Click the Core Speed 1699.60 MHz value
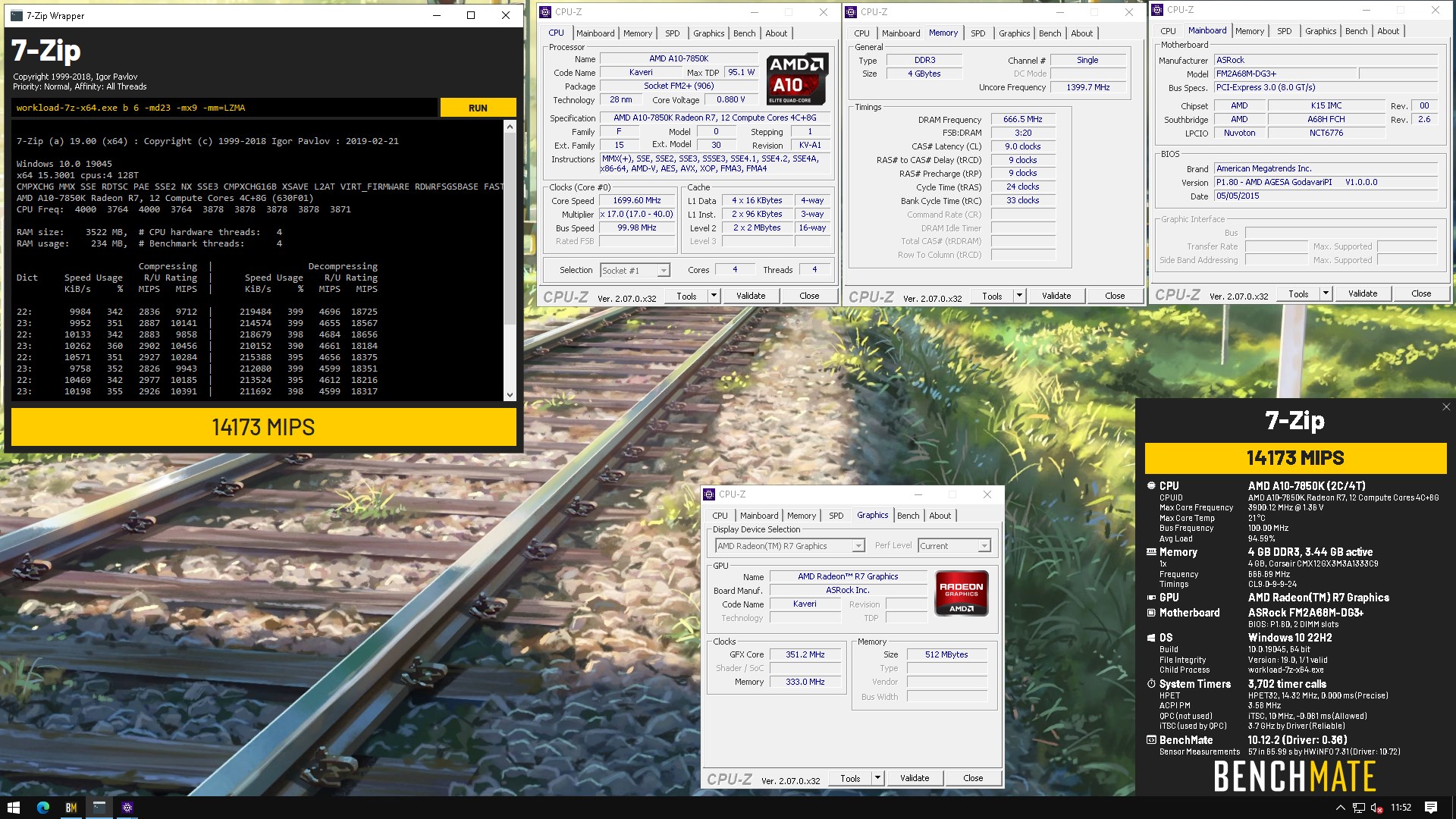Viewport: 1456px width, 819px height. click(x=637, y=201)
